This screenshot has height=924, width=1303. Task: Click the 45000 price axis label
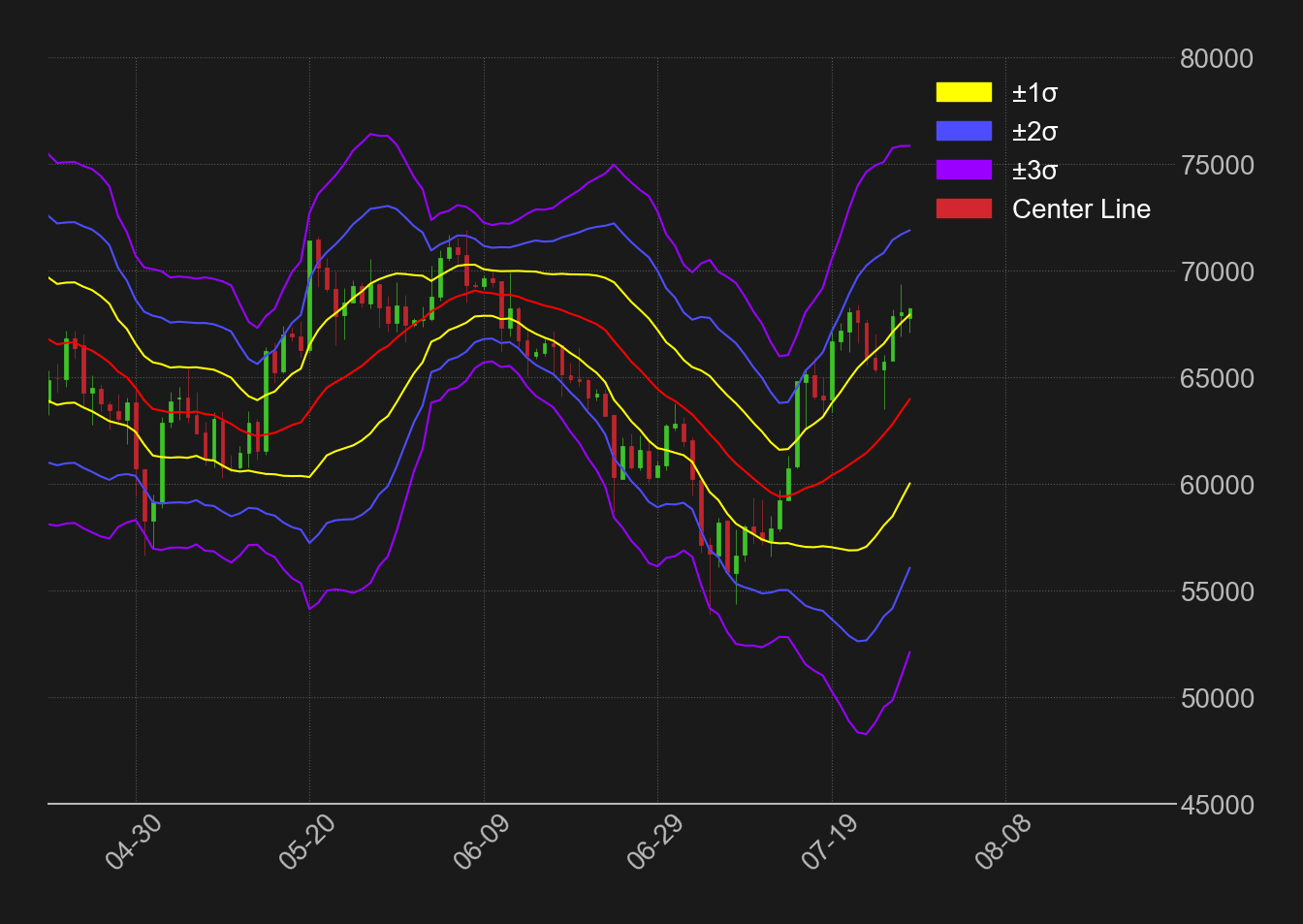click(1216, 805)
